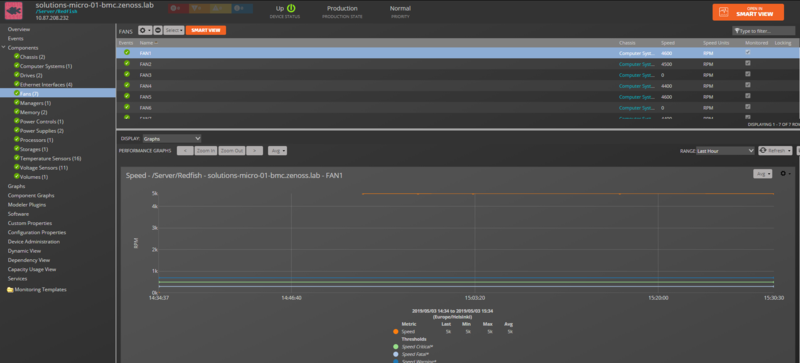Open the Display Graphs dropdown
Screen dimensions: 800x363
coord(171,138)
